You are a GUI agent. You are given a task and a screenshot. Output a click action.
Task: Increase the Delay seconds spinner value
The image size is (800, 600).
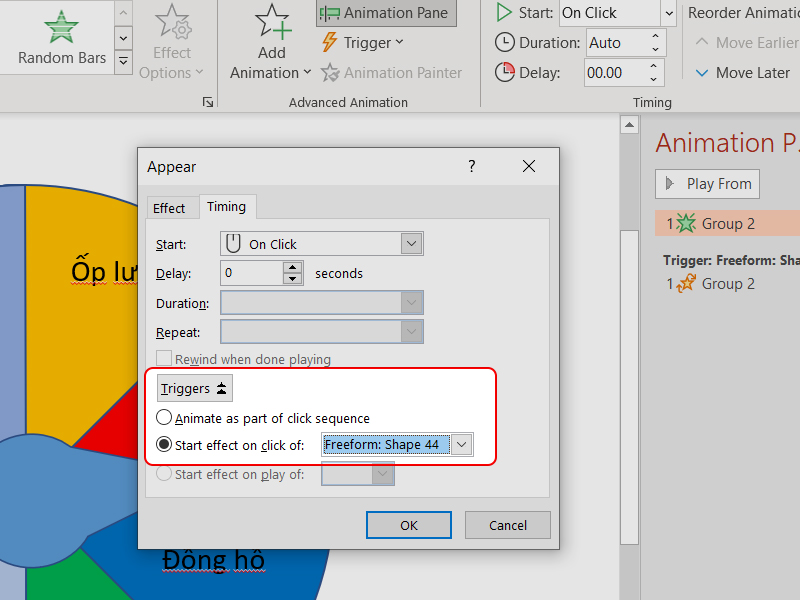click(x=293, y=268)
